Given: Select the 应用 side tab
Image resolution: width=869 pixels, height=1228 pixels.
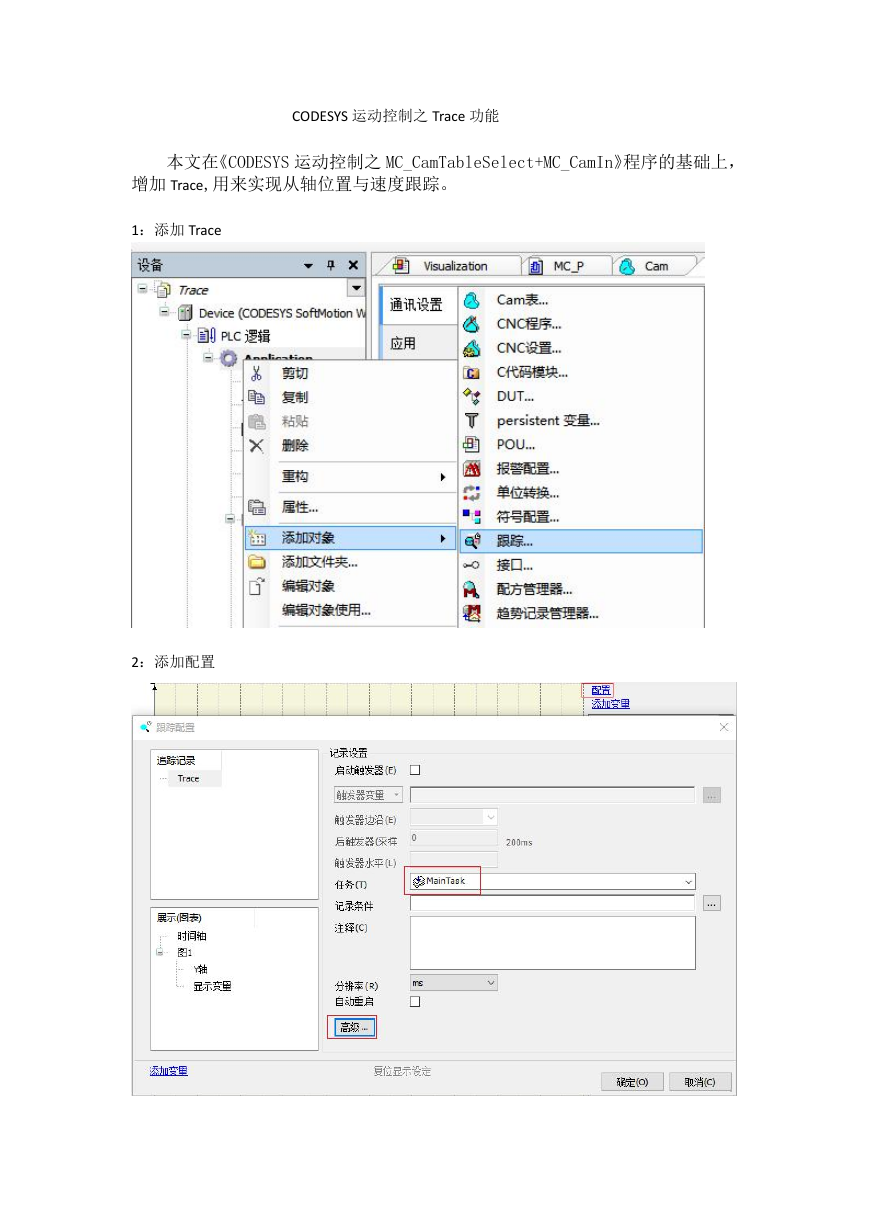Looking at the screenshot, I should 416,343.
